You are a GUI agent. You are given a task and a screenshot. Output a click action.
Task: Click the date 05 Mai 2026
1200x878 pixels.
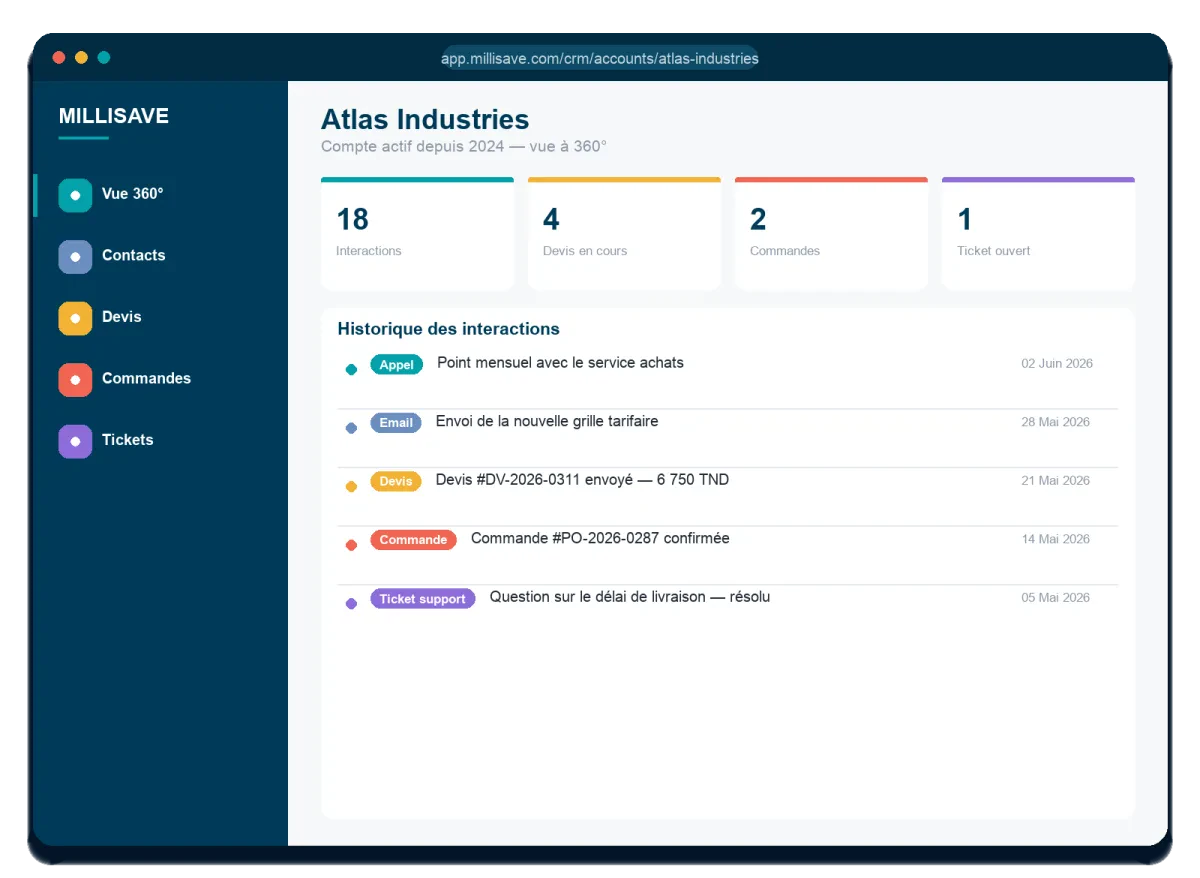point(1056,598)
